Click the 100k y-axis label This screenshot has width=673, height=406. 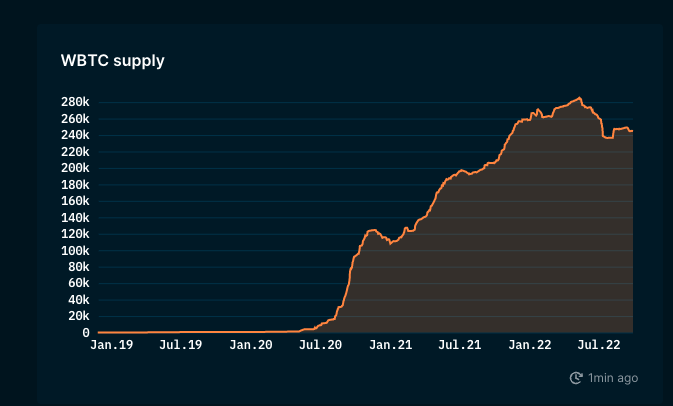click(x=75, y=251)
